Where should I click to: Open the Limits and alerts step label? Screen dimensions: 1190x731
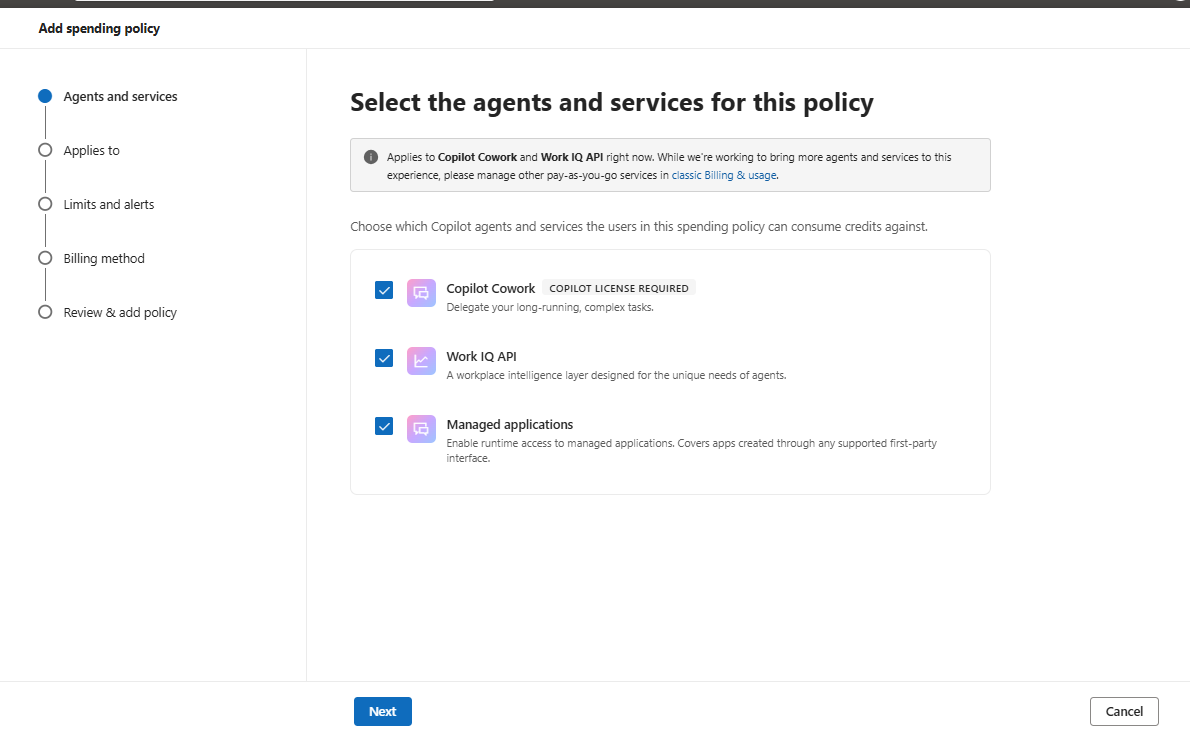click(x=109, y=204)
